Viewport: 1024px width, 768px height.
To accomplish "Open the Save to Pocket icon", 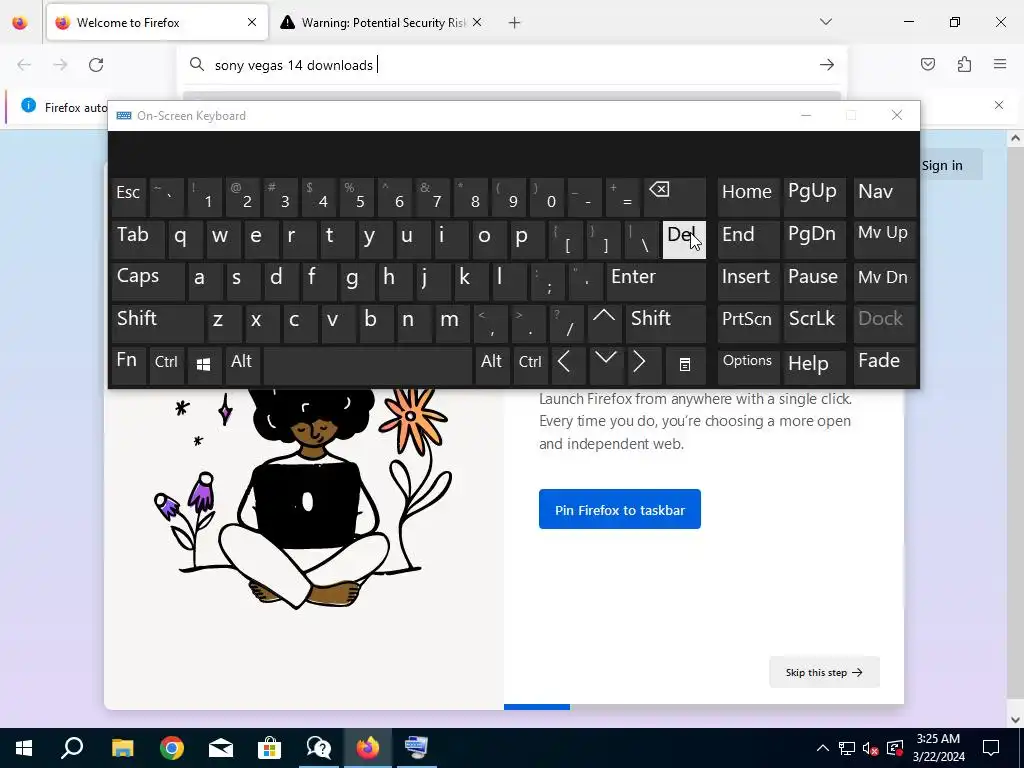I will coord(927,64).
